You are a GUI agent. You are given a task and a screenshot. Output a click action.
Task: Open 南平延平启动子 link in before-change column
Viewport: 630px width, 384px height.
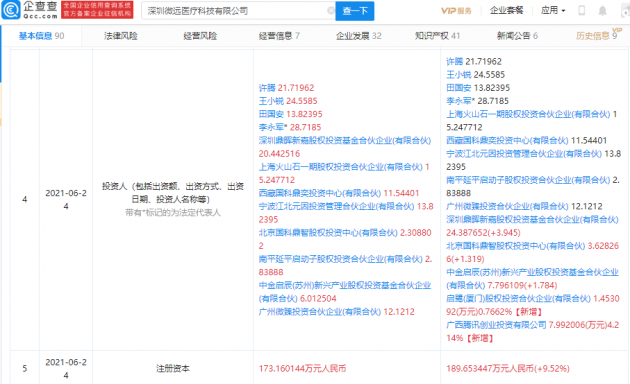tap(341, 259)
